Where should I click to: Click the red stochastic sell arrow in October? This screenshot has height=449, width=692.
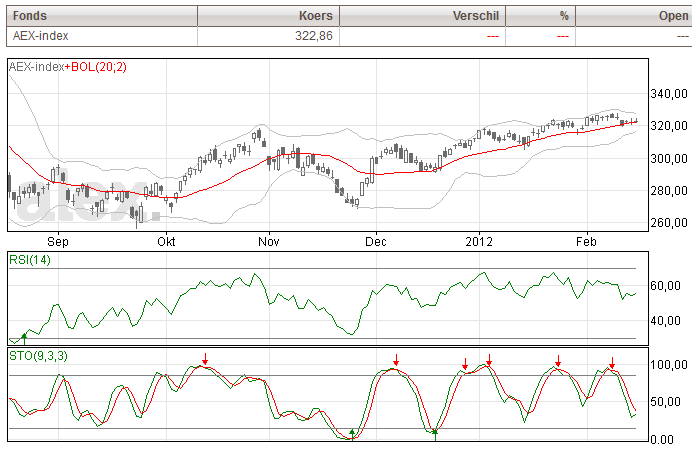coord(205,359)
